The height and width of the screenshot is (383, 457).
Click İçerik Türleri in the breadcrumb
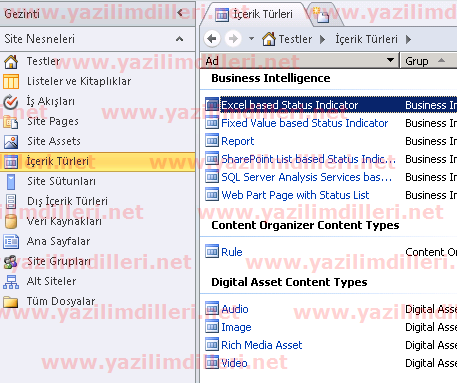pyautogui.click(x=366, y=39)
